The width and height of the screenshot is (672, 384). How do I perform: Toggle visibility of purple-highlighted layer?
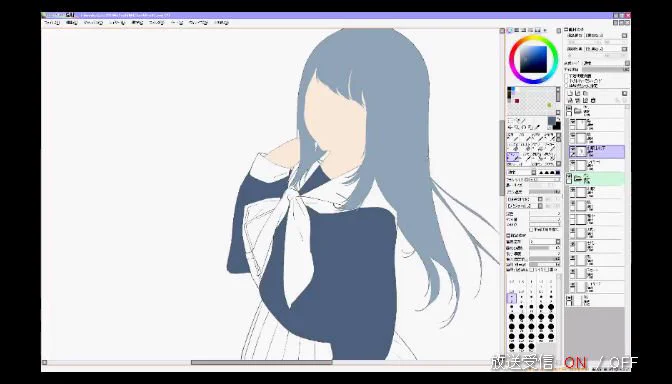[x=573, y=148]
